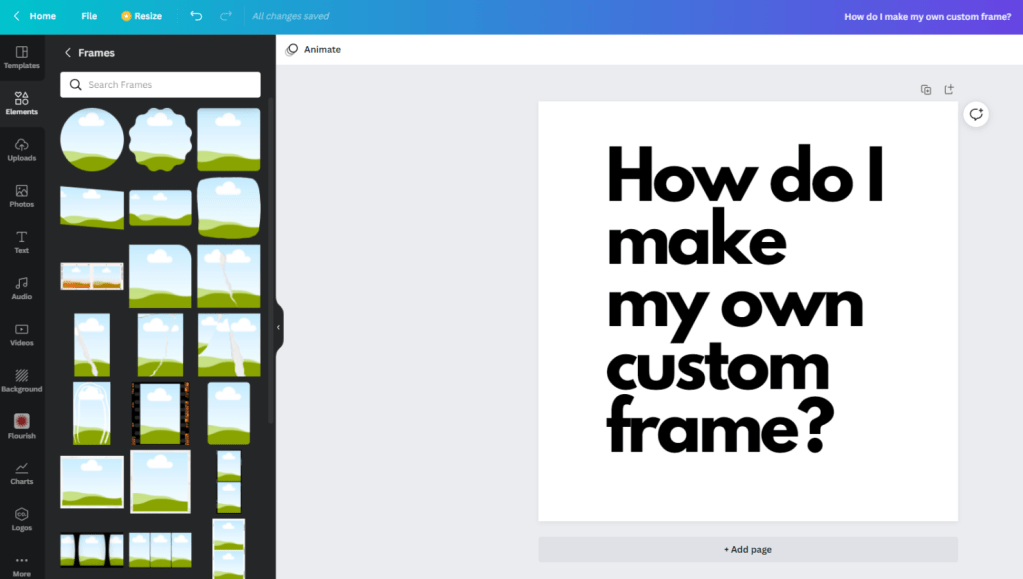The image size is (1023, 579).
Task: Click the Add page button
Action: pyautogui.click(x=747, y=549)
